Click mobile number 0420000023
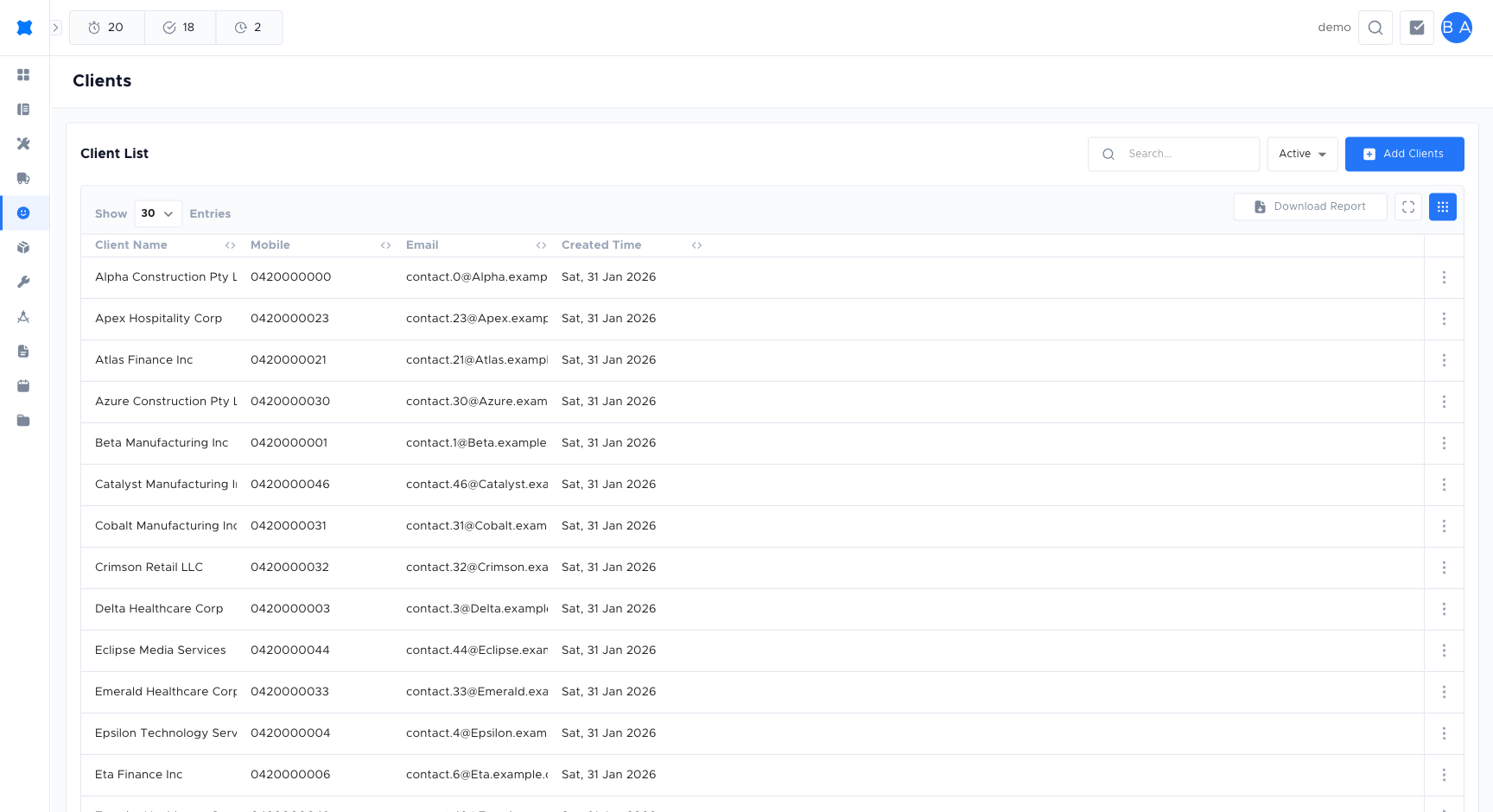Screen dimensions: 1493x812 coord(290,319)
